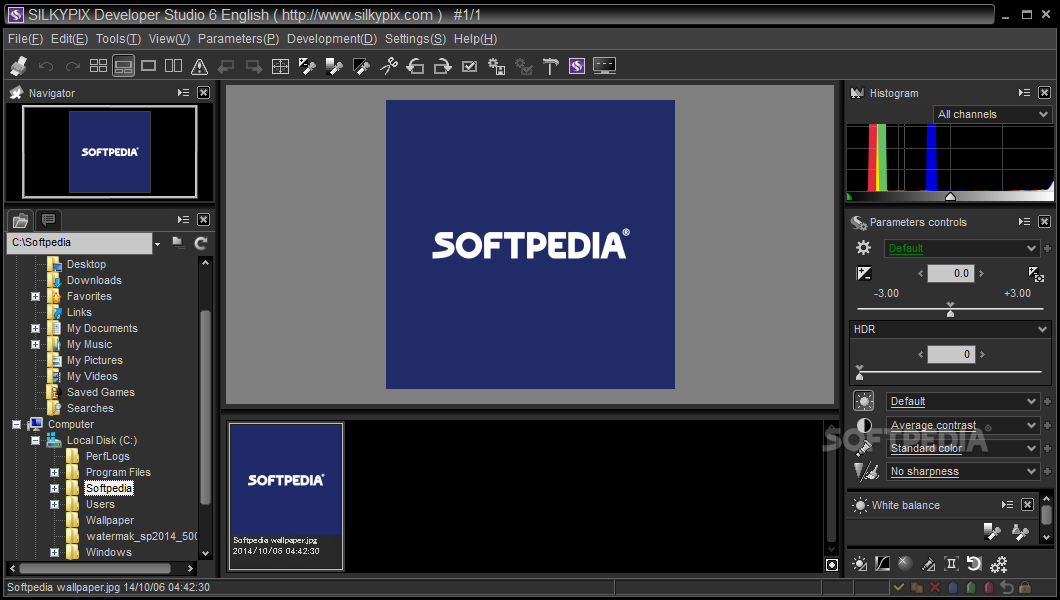
Task: Click the gear-with-disk develop icon
Action: (x=497, y=66)
